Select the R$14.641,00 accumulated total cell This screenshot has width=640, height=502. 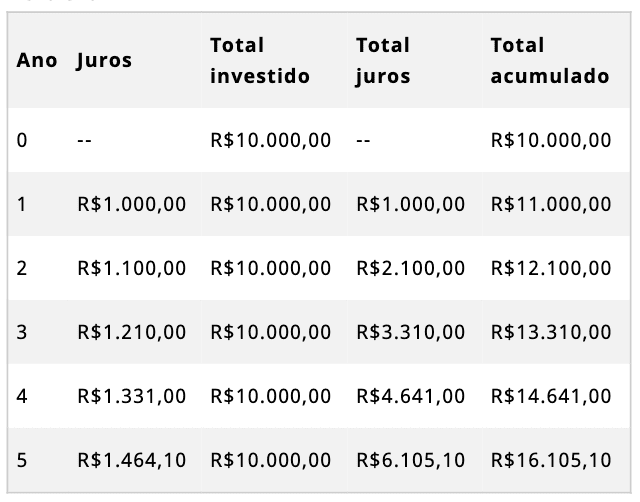point(551,396)
